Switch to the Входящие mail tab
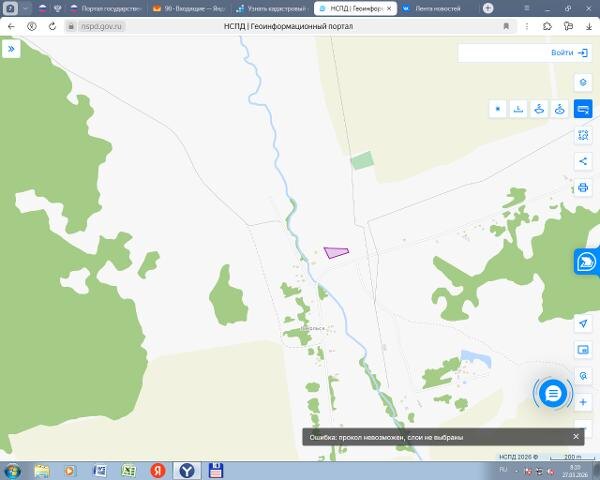Screen dimensions: 600x480 [189, 8]
